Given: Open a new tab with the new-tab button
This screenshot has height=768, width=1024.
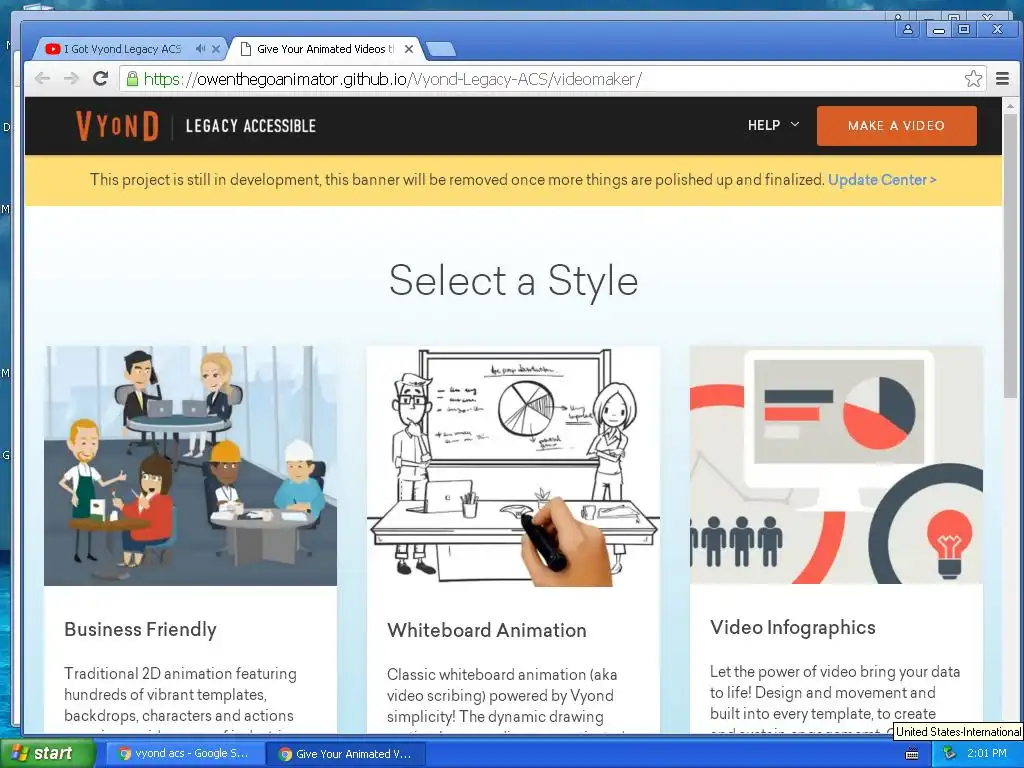Looking at the screenshot, I should pyautogui.click(x=441, y=49).
